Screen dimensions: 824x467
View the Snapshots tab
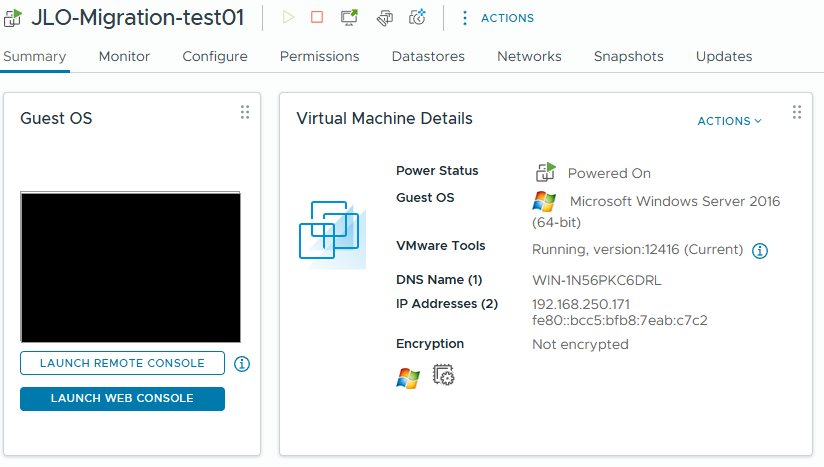point(629,56)
